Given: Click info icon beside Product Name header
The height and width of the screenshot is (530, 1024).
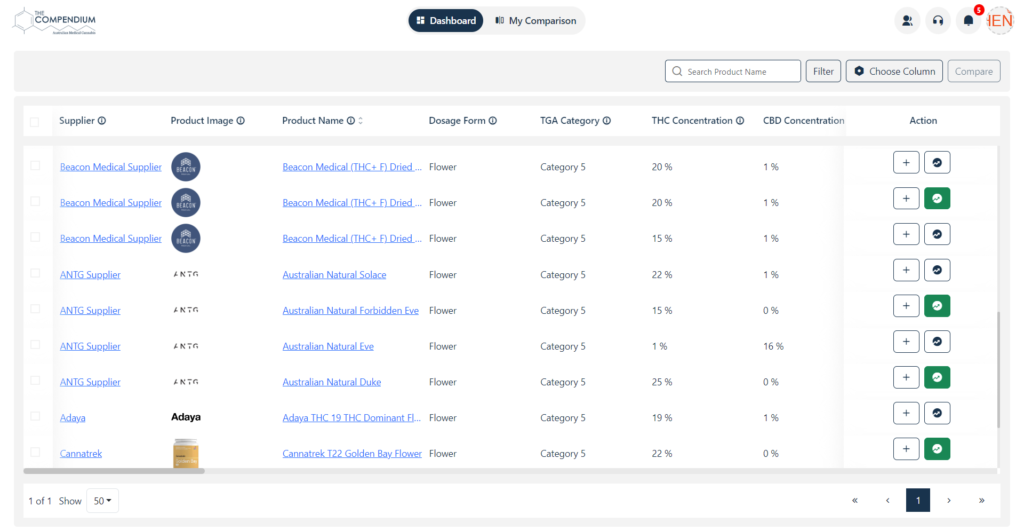Looking at the screenshot, I should click(x=351, y=121).
